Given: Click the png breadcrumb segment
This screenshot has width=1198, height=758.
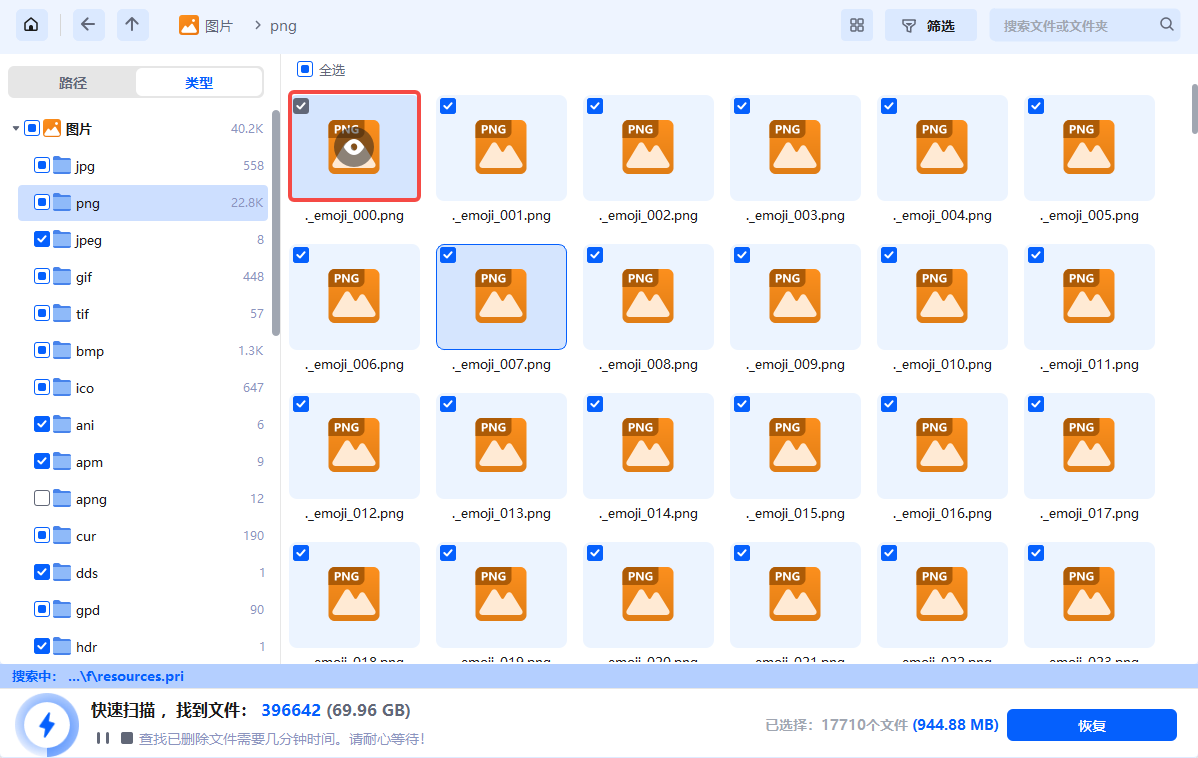Looking at the screenshot, I should [283, 26].
